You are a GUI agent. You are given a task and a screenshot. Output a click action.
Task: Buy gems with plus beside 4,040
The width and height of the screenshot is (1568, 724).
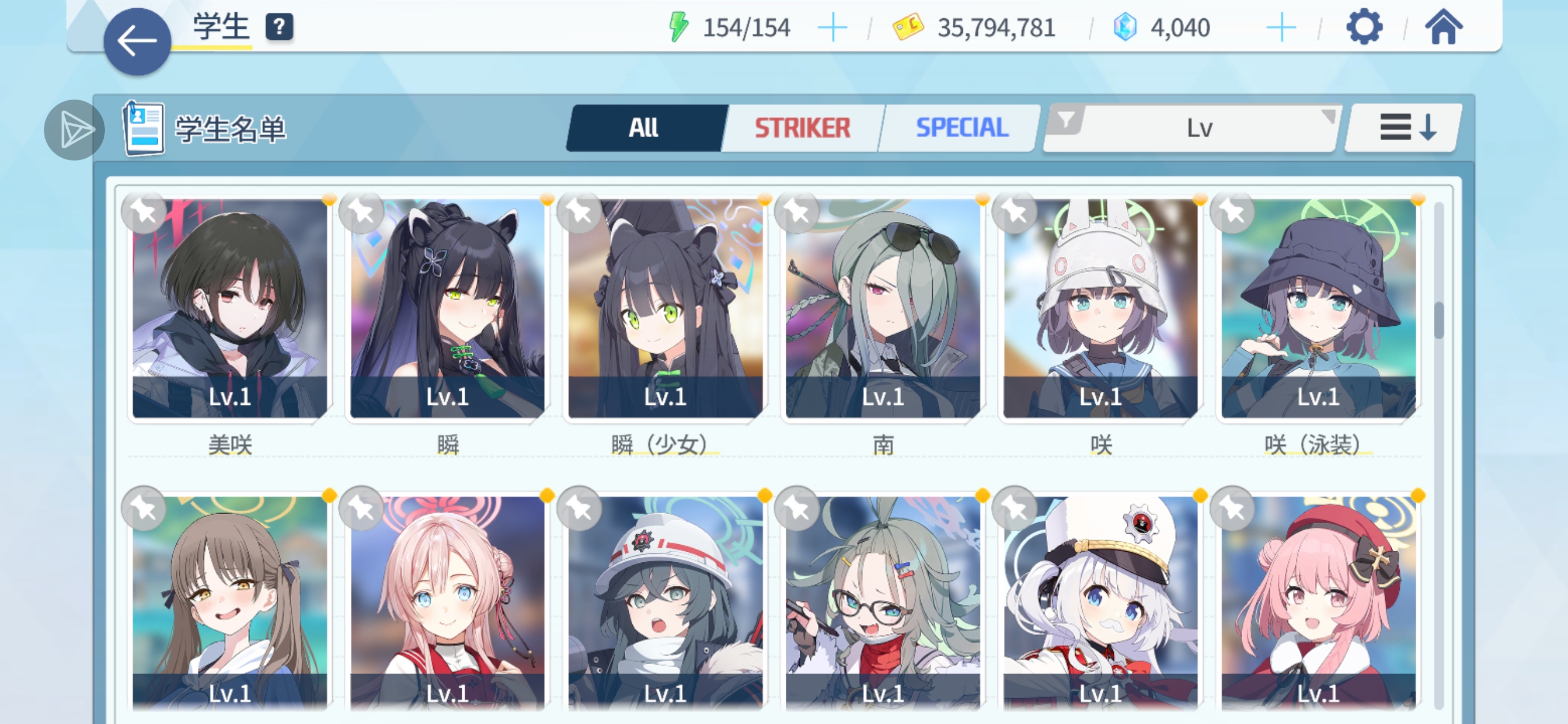pyautogui.click(x=1281, y=28)
